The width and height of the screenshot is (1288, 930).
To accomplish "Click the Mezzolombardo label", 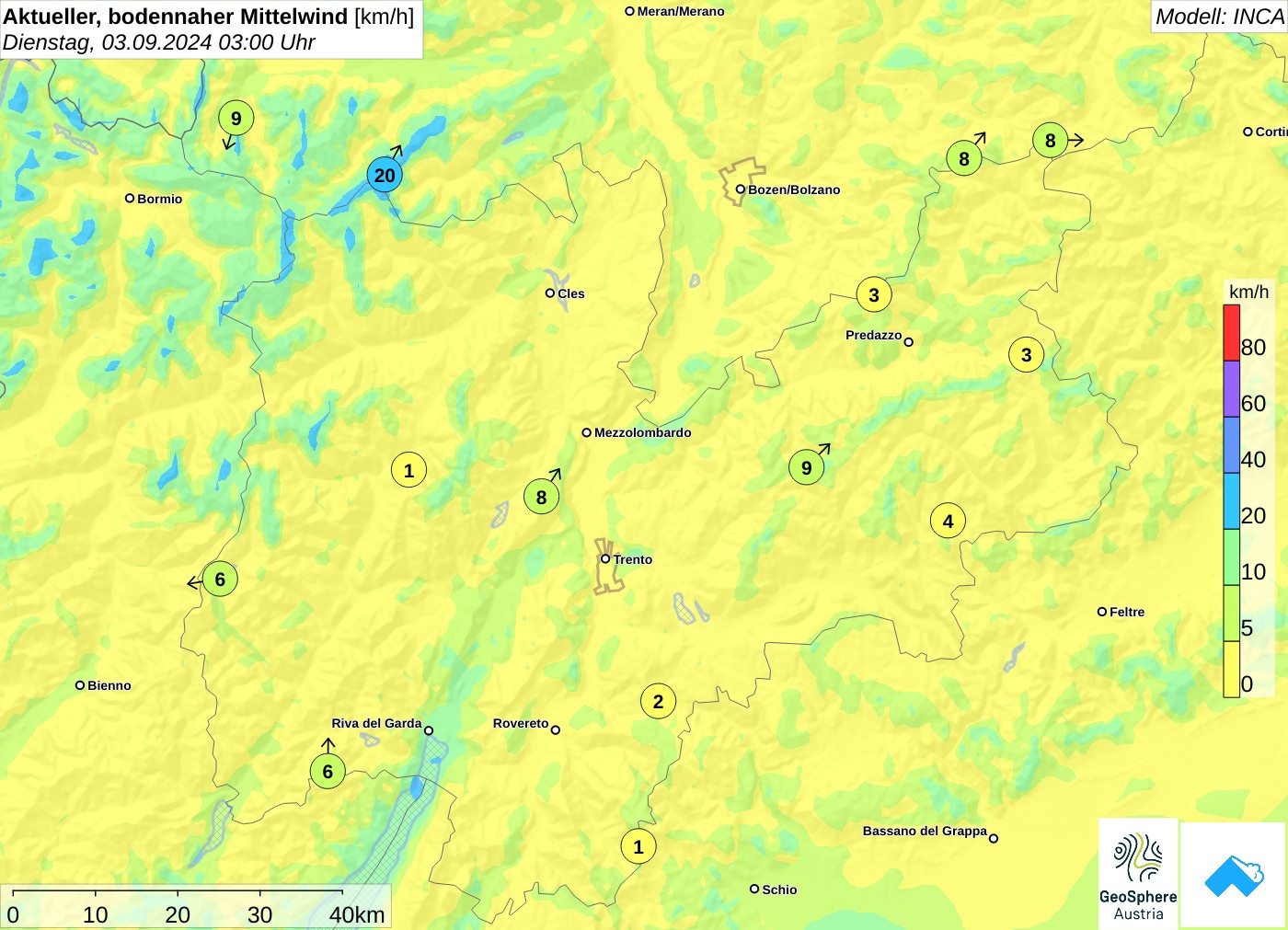I will [642, 432].
